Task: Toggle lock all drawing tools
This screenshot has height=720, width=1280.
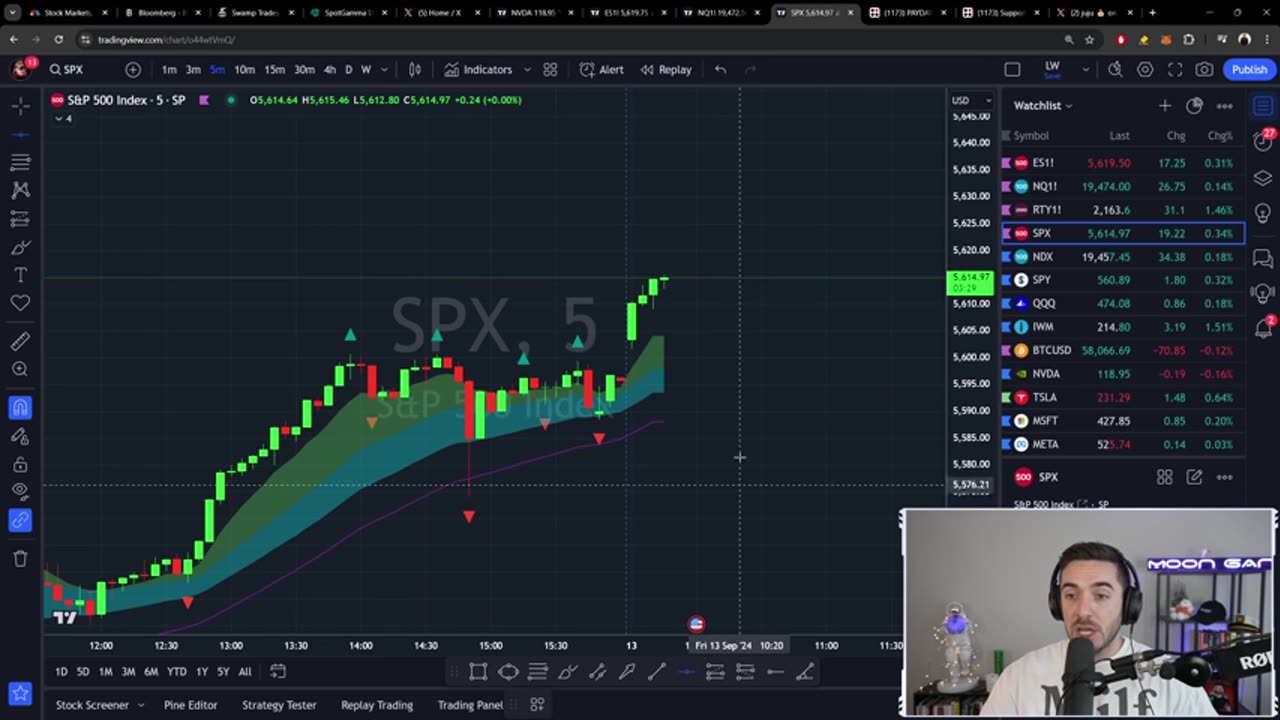Action: 20,464
